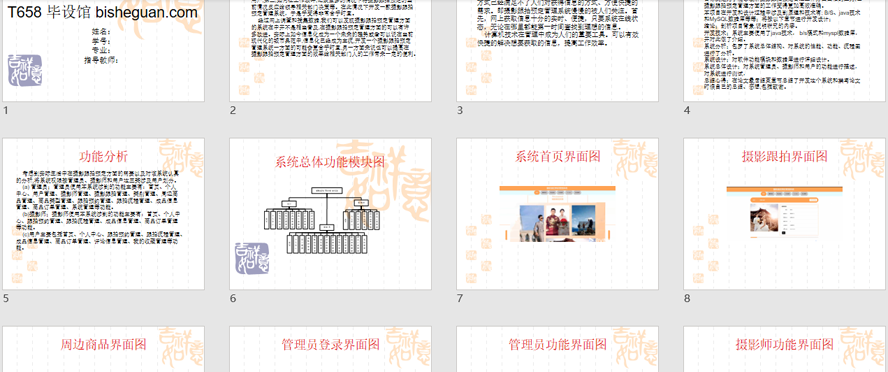Select the 周边商品界面图 slide thumbnail
The image size is (888, 372).
104,349
